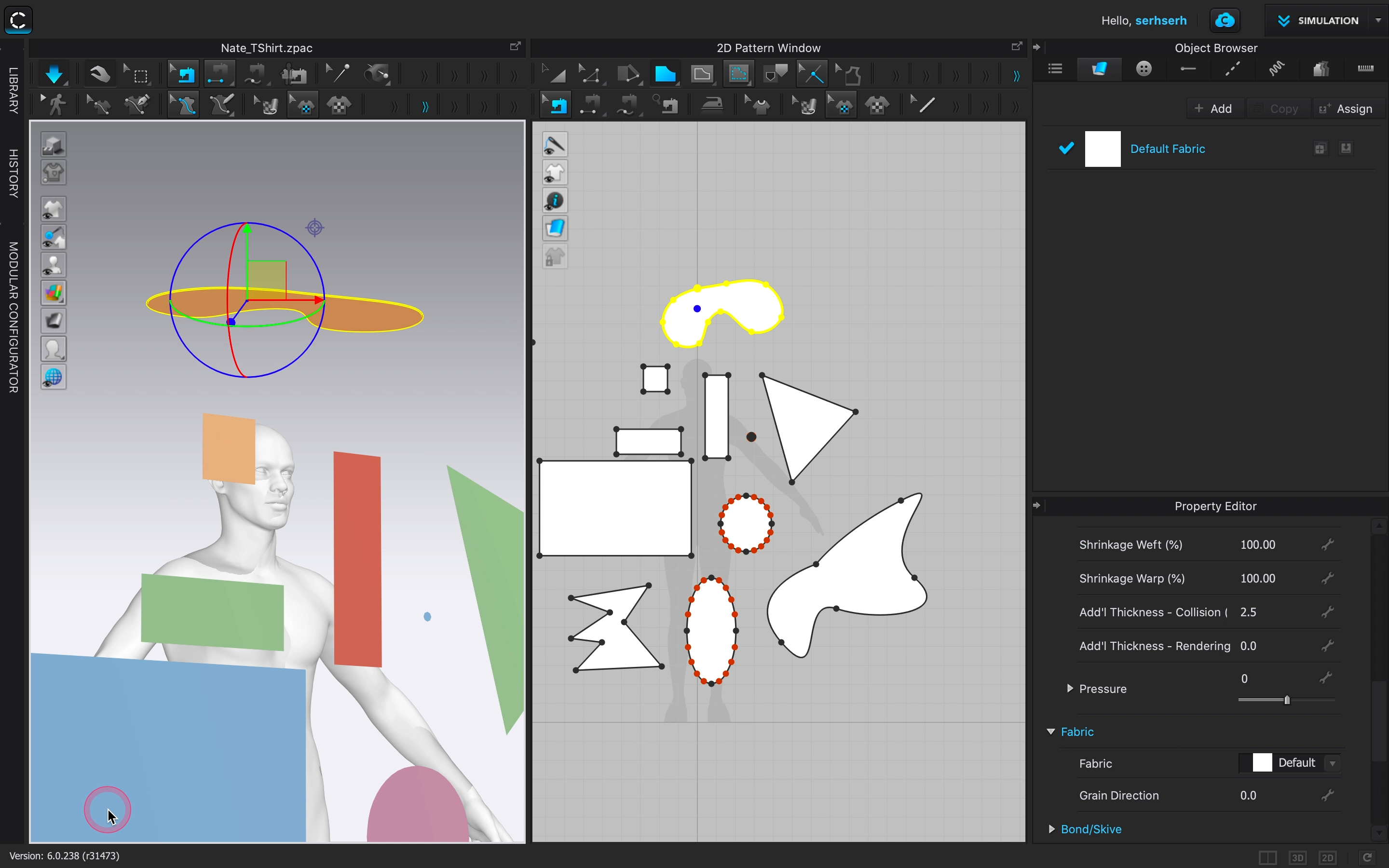Toggle the Default Fabric checkmark
Image resolution: width=1389 pixels, height=868 pixels.
point(1066,149)
